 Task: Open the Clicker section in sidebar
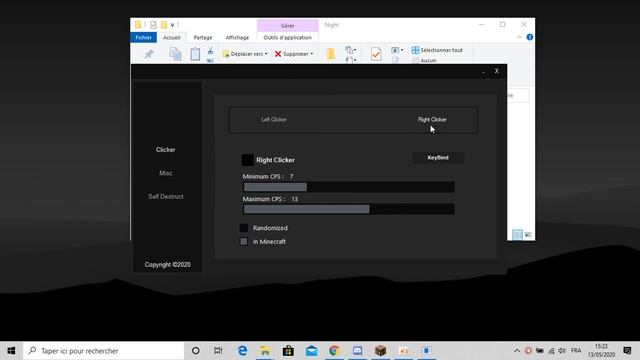pyautogui.click(x=165, y=150)
